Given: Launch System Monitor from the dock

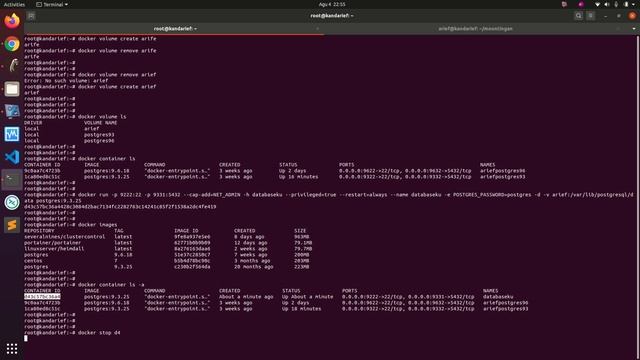Looking at the screenshot, I should [x=12, y=134].
